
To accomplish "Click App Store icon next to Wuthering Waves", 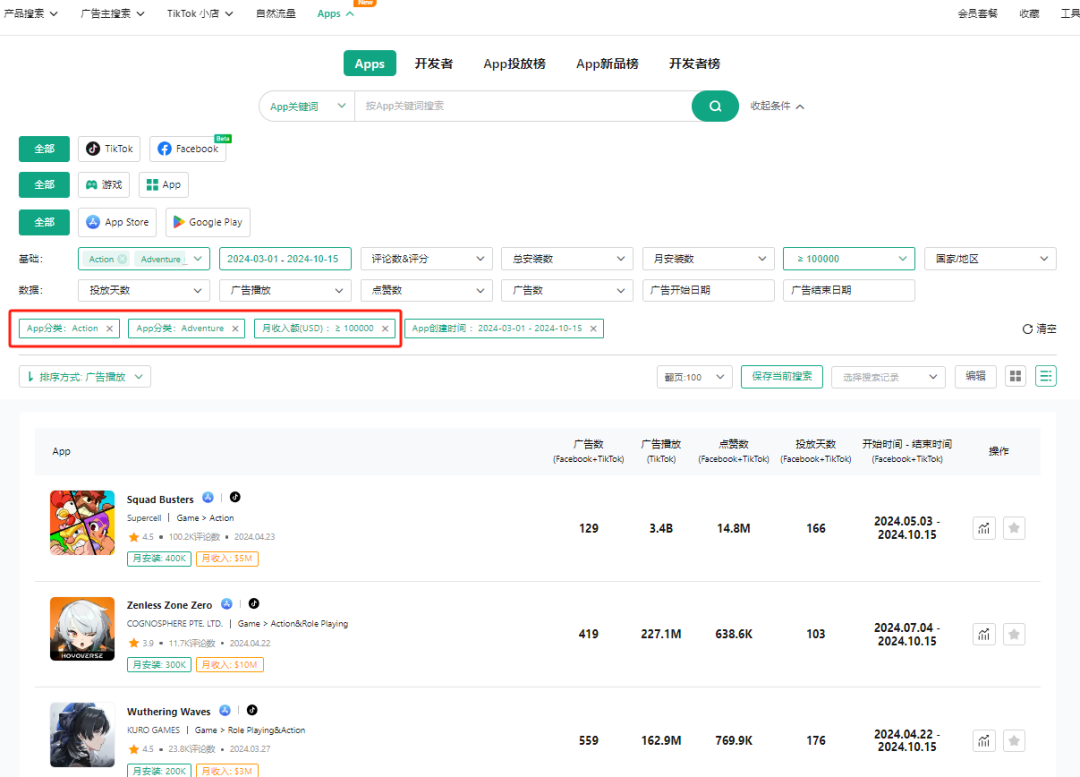I will (225, 710).
